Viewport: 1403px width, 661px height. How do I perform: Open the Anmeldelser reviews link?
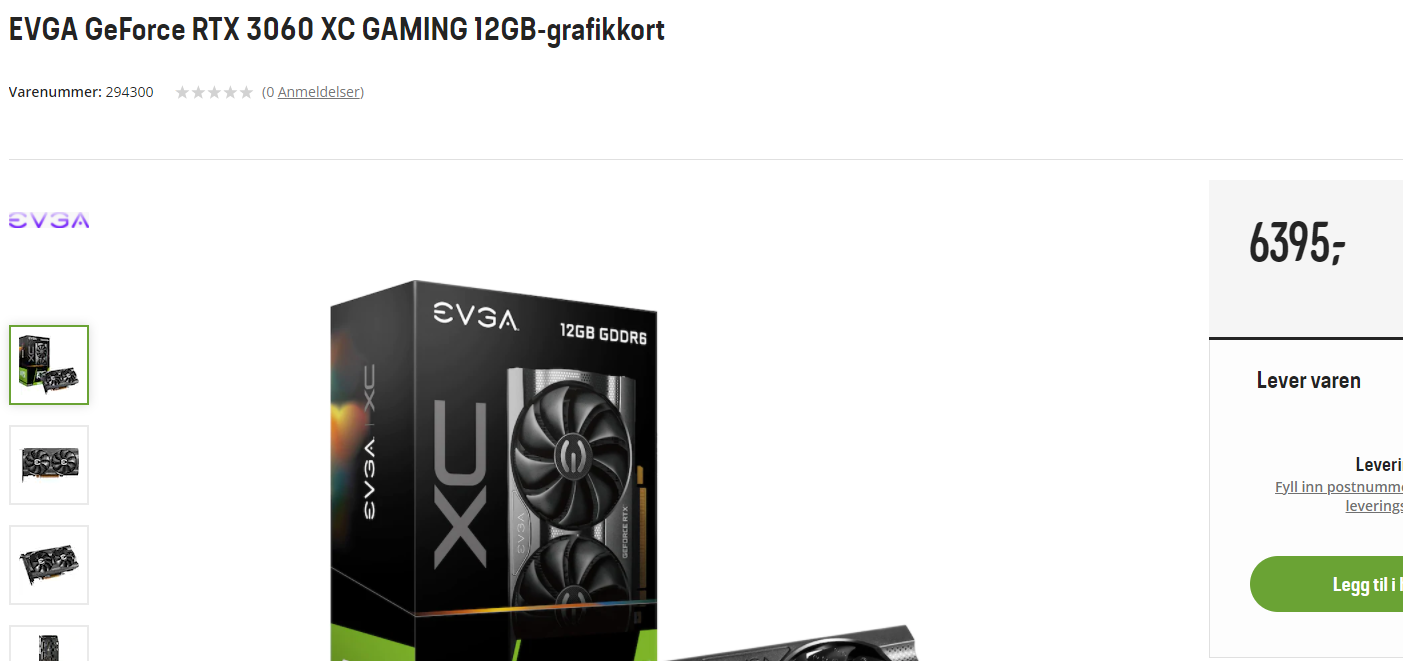(x=318, y=92)
